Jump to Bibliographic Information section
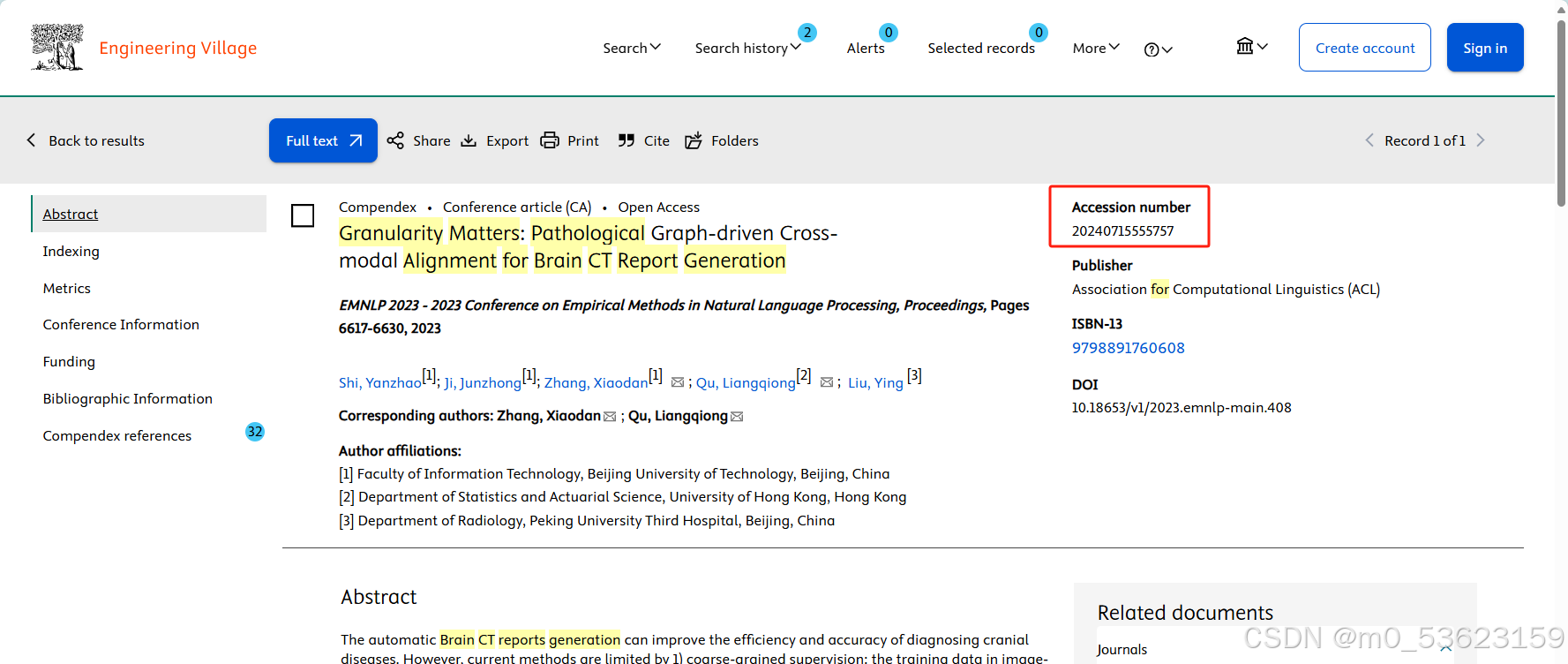This screenshot has height=664, width=1568. pyautogui.click(x=127, y=398)
